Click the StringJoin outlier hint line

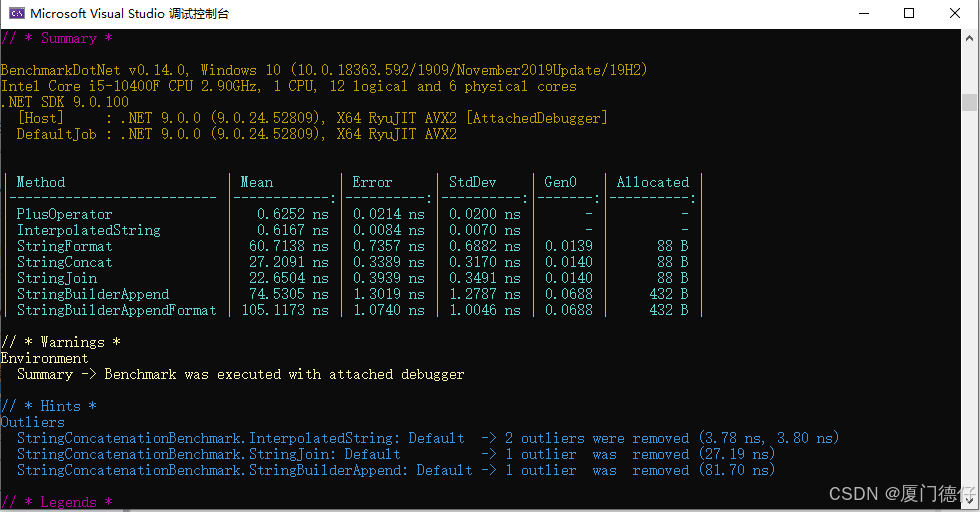pos(396,454)
